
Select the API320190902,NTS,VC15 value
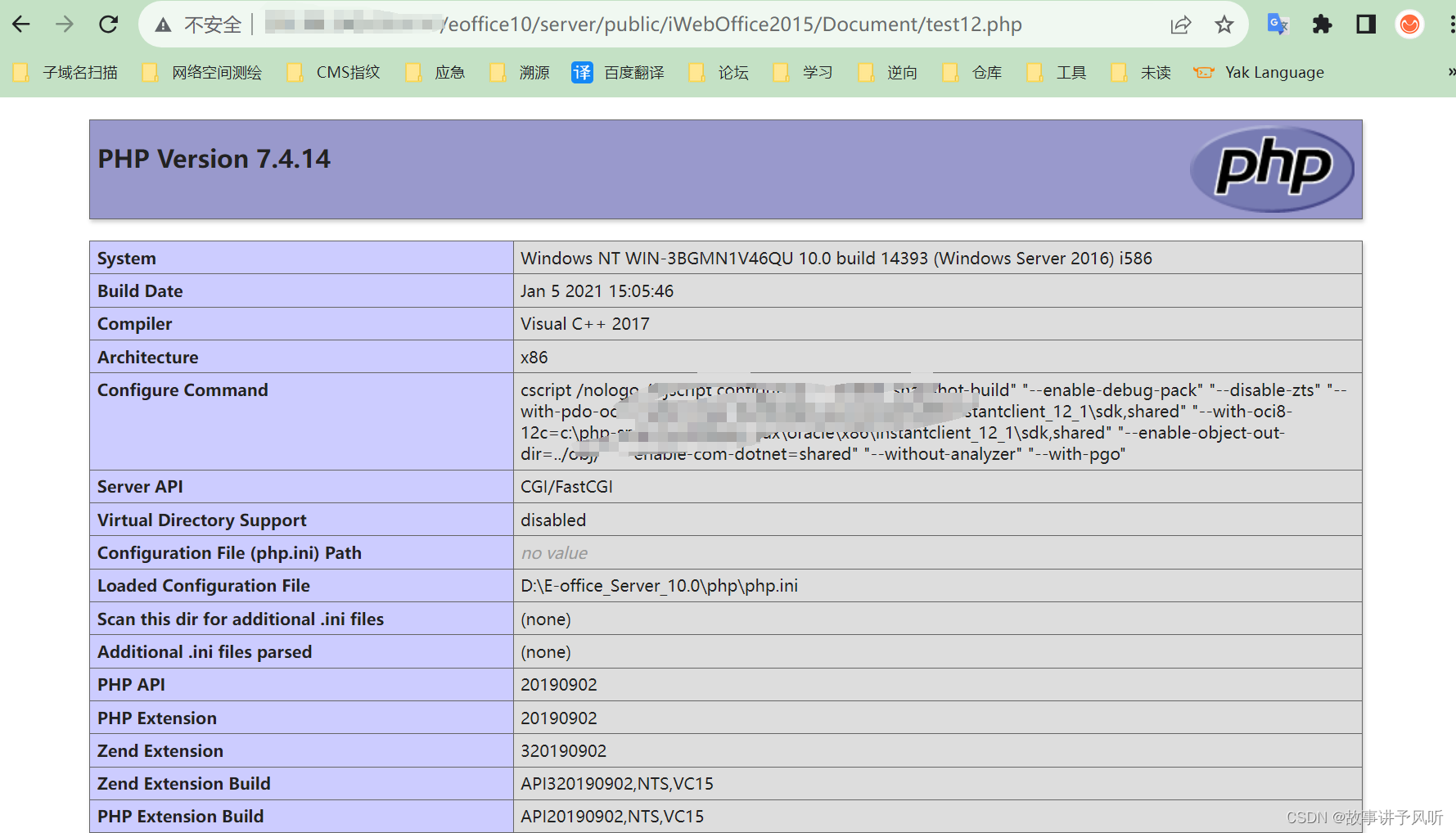[617, 784]
